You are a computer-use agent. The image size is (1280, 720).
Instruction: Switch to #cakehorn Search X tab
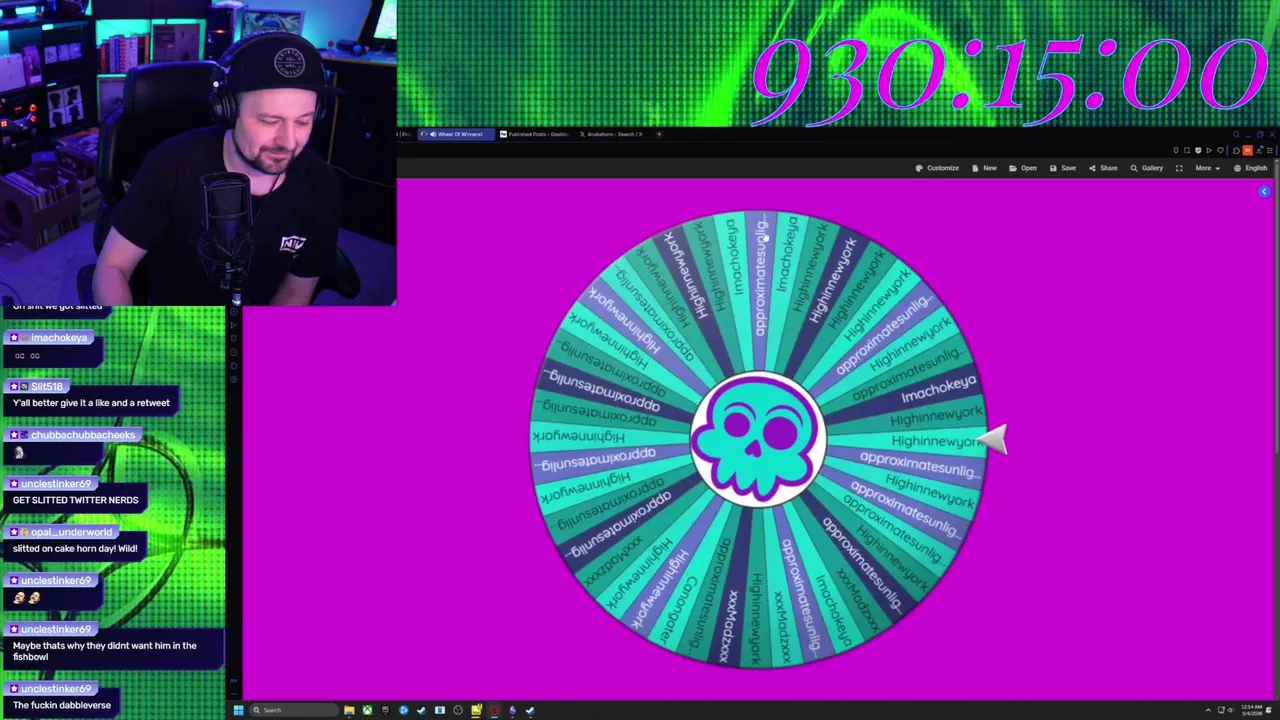click(x=611, y=134)
